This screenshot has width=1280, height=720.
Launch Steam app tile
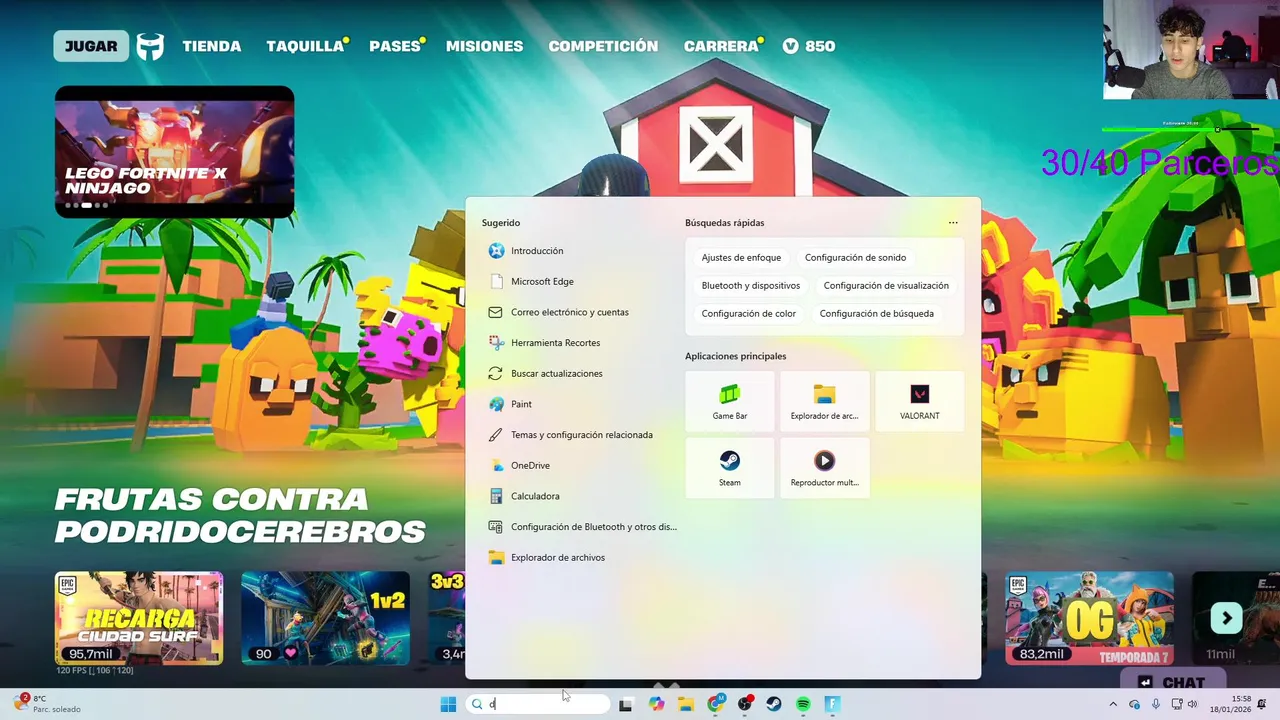pyautogui.click(x=730, y=468)
